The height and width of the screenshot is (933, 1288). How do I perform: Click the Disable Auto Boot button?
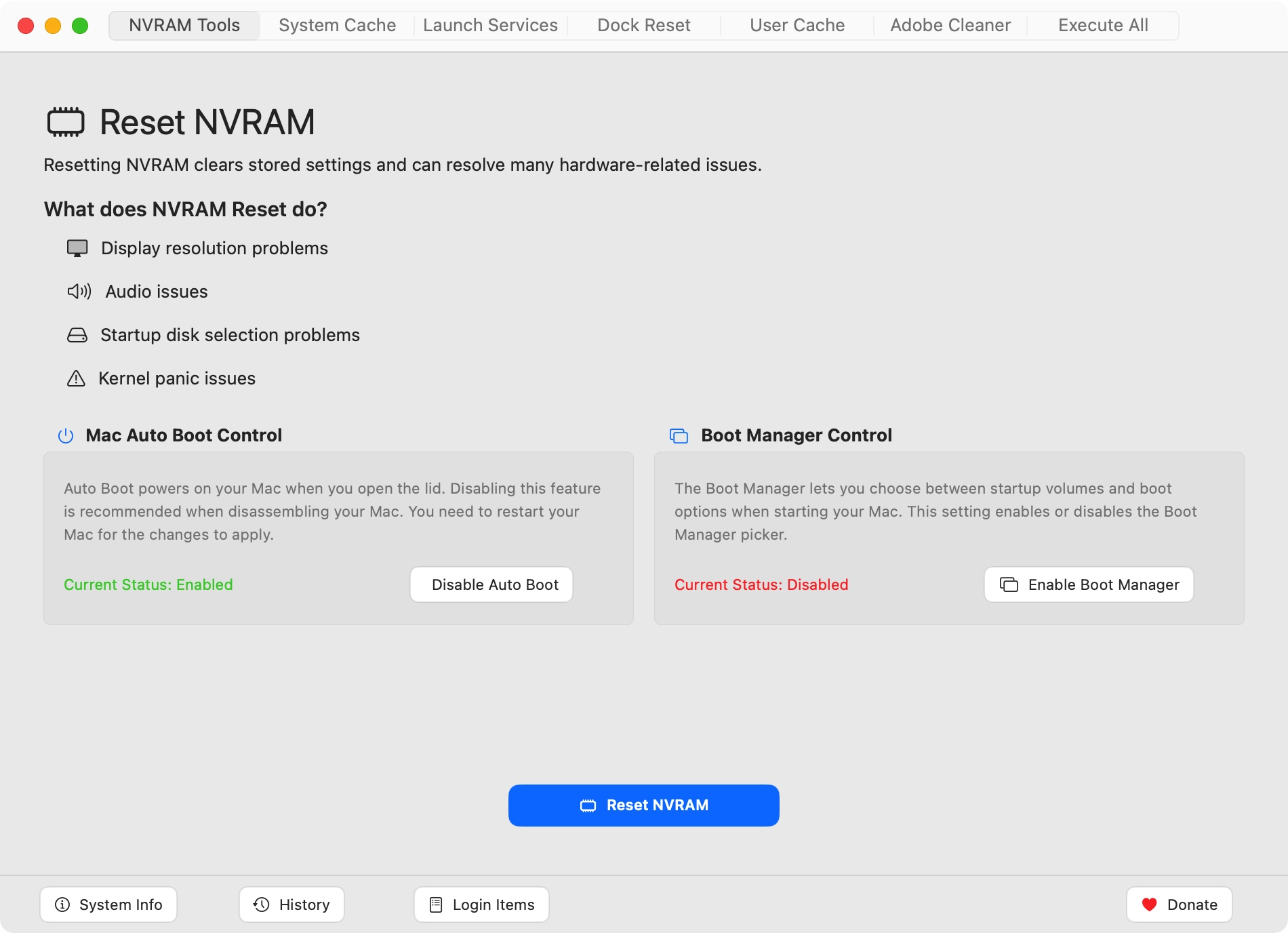point(491,584)
